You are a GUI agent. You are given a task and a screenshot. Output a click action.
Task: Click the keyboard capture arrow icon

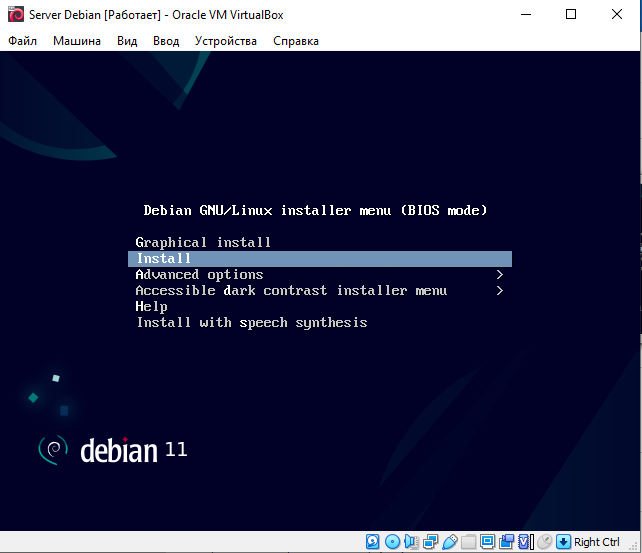click(563, 542)
